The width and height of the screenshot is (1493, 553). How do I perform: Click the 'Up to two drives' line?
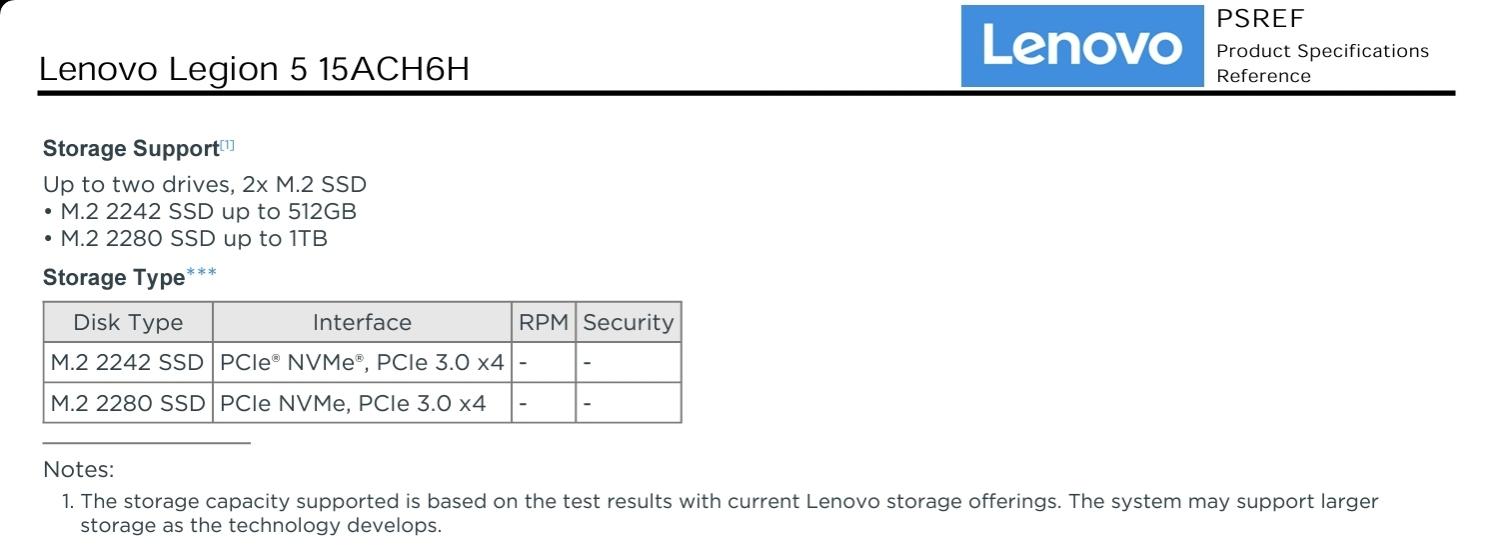[x=204, y=185]
